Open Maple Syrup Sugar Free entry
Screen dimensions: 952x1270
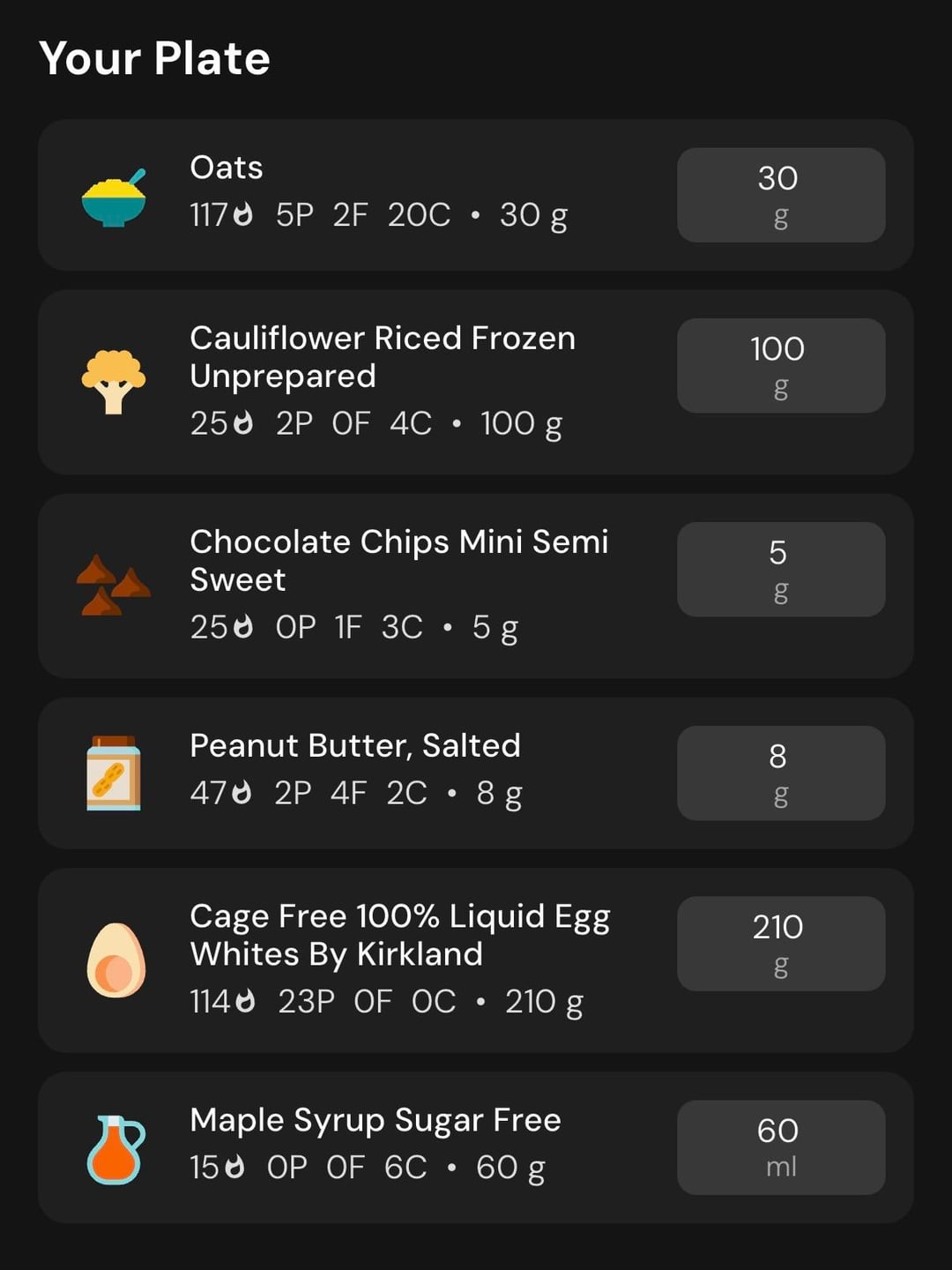[376, 1120]
